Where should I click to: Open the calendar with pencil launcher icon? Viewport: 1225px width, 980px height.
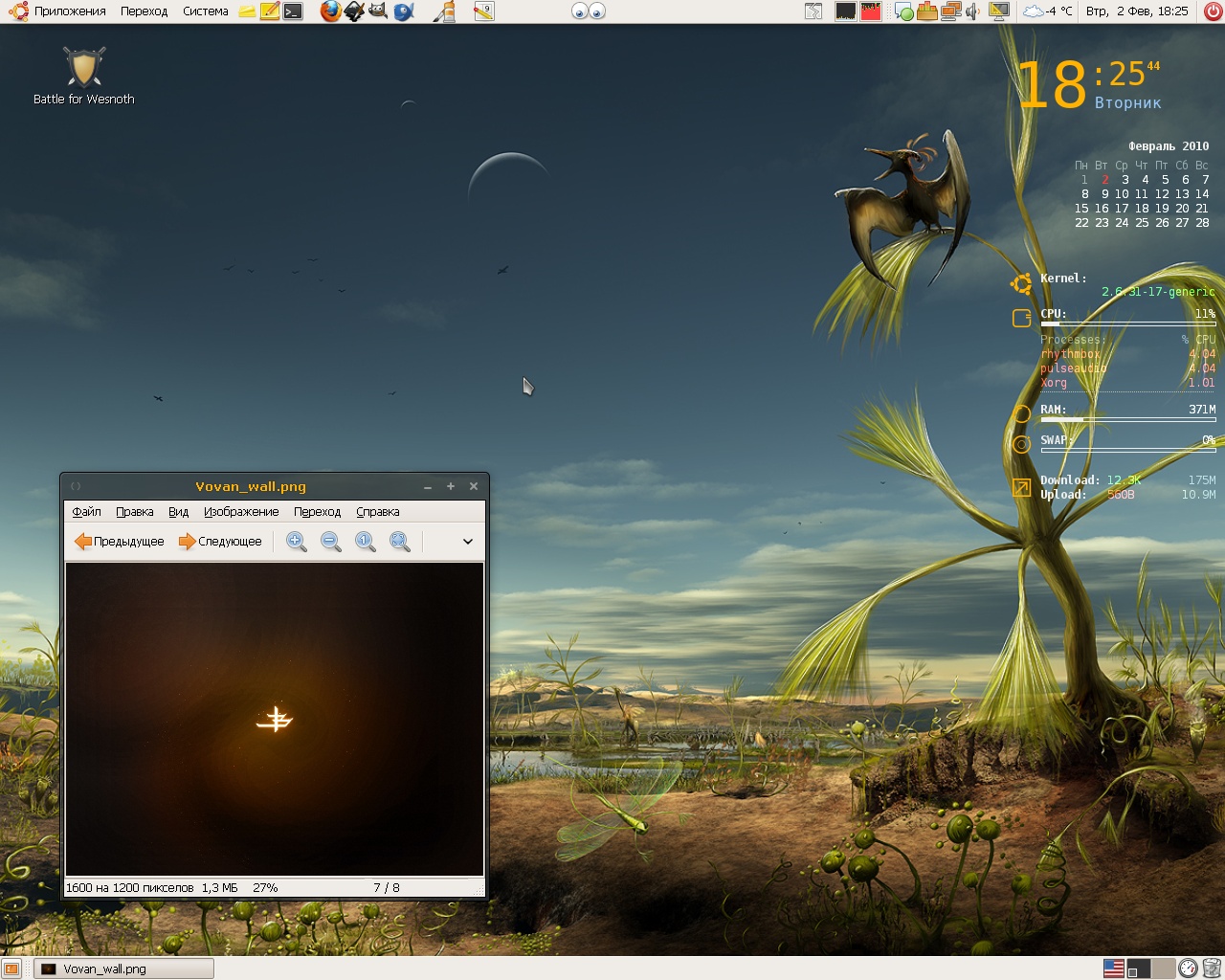pyautogui.click(x=484, y=11)
